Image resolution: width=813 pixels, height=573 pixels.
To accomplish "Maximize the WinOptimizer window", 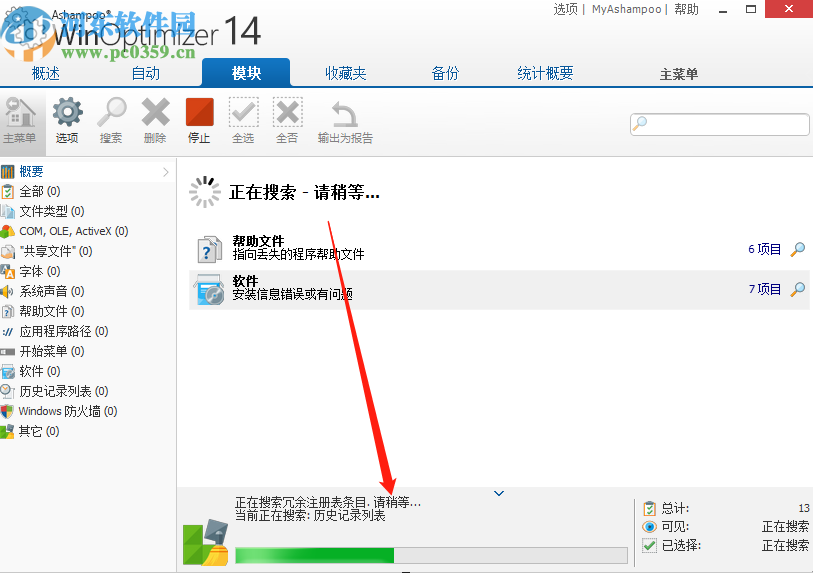I will click(x=751, y=9).
